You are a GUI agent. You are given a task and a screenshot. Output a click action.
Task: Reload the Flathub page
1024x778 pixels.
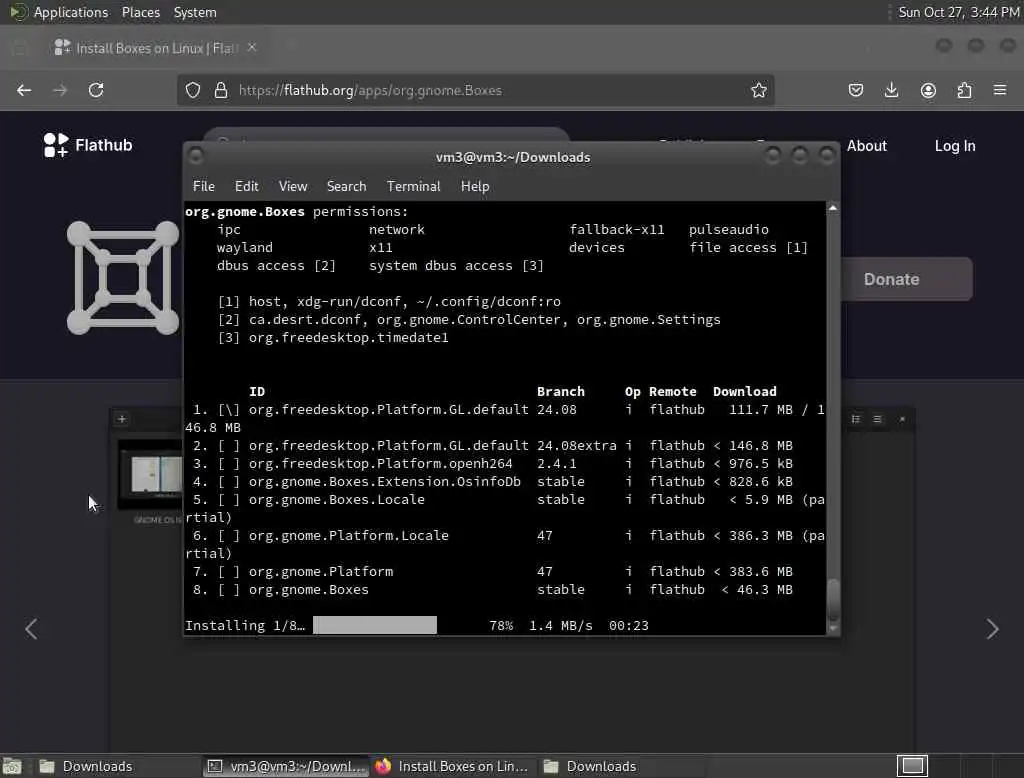pos(96,90)
